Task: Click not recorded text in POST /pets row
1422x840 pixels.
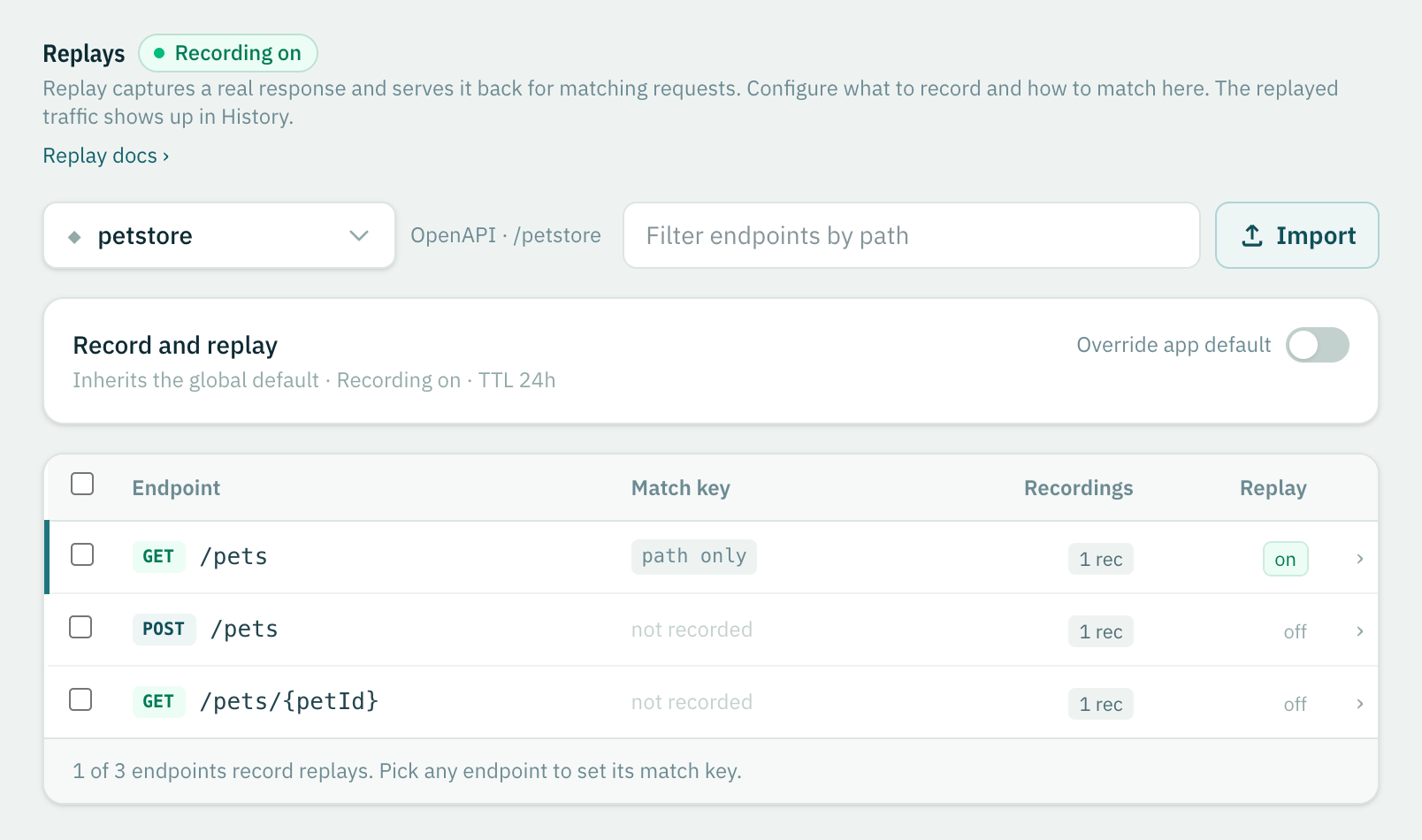Action: click(x=692, y=630)
